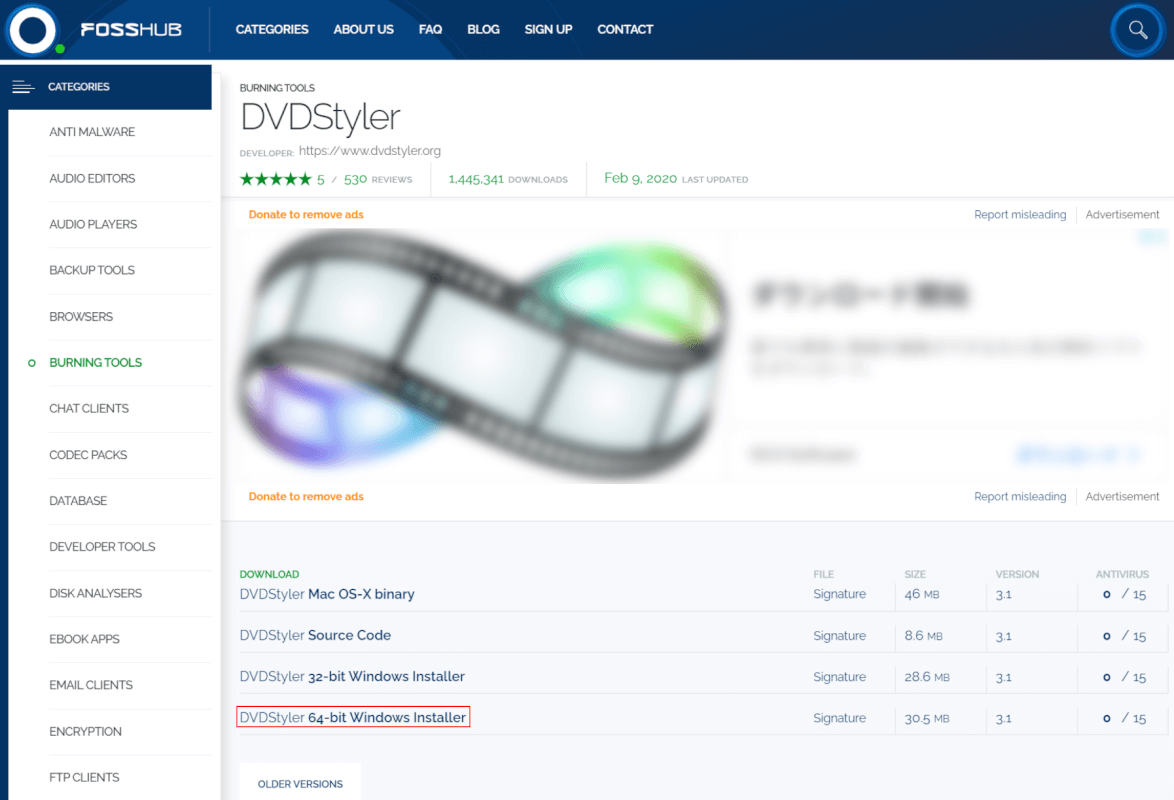The image size is (1174, 800).
Task: Select Audio Players category
Action: pos(93,224)
